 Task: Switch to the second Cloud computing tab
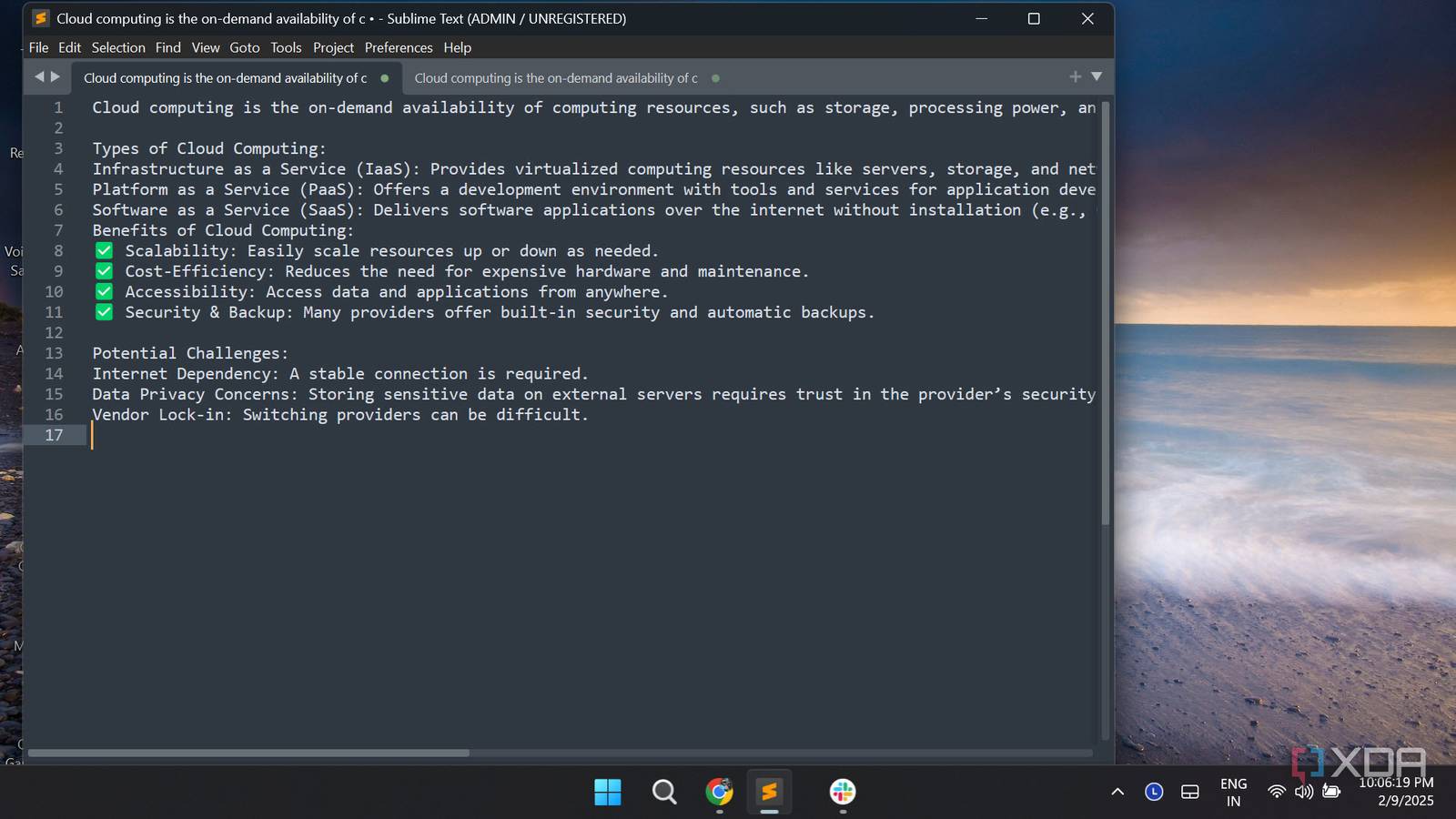pyautogui.click(x=555, y=78)
